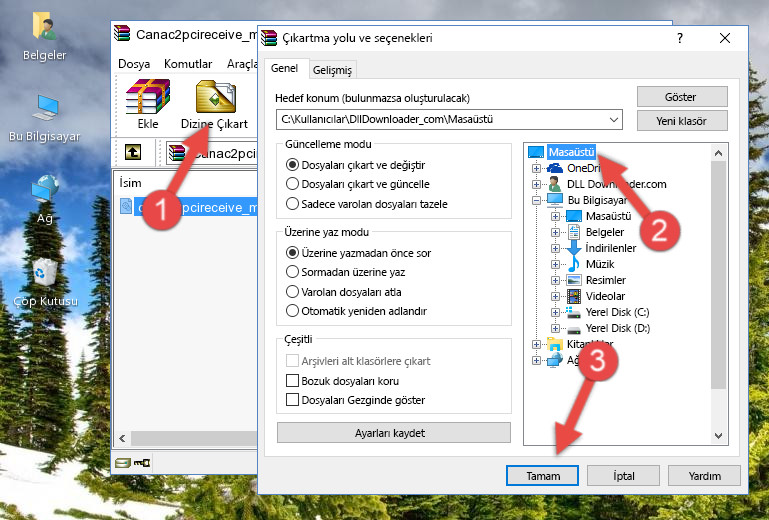
Task: Click WinRAR file list scroll-left arrow
Action: [x=123, y=438]
